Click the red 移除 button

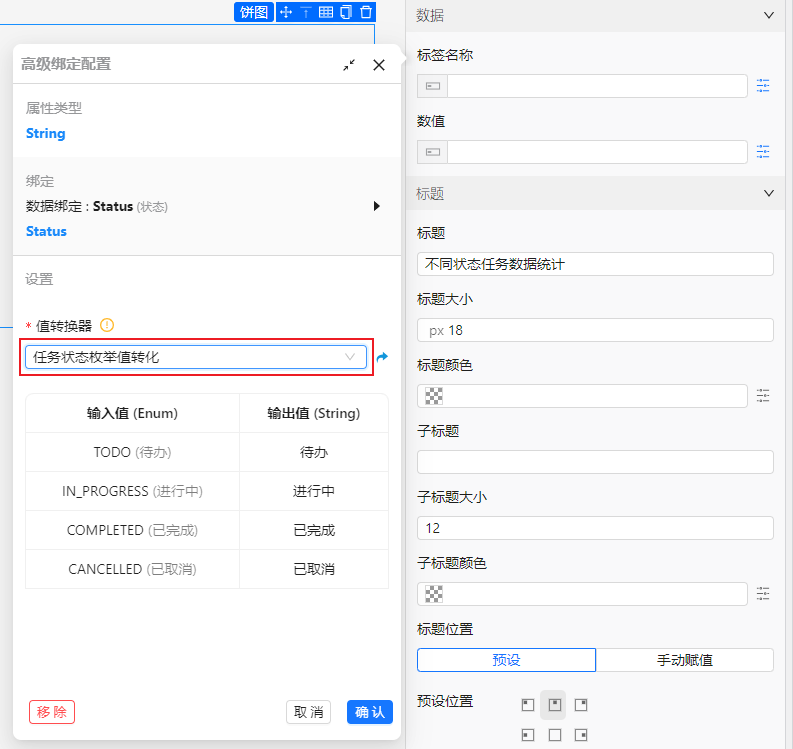click(x=52, y=712)
